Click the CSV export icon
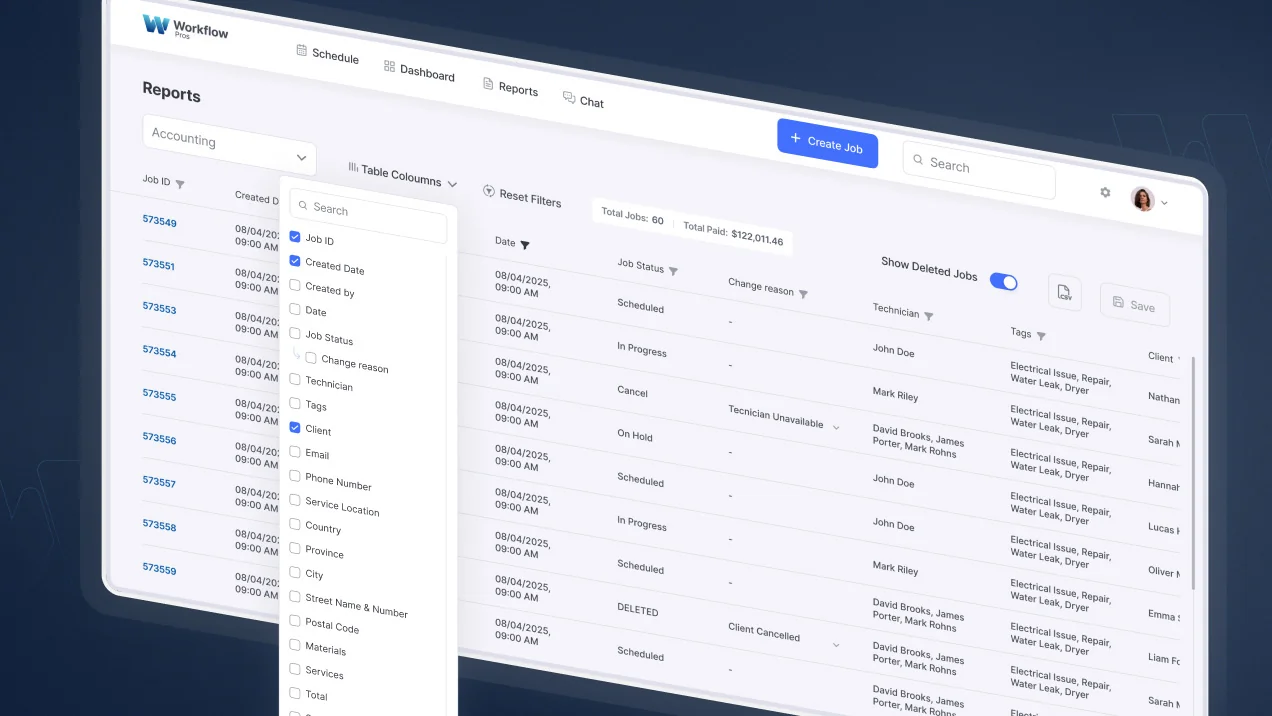This screenshot has width=1272, height=716. click(1064, 292)
